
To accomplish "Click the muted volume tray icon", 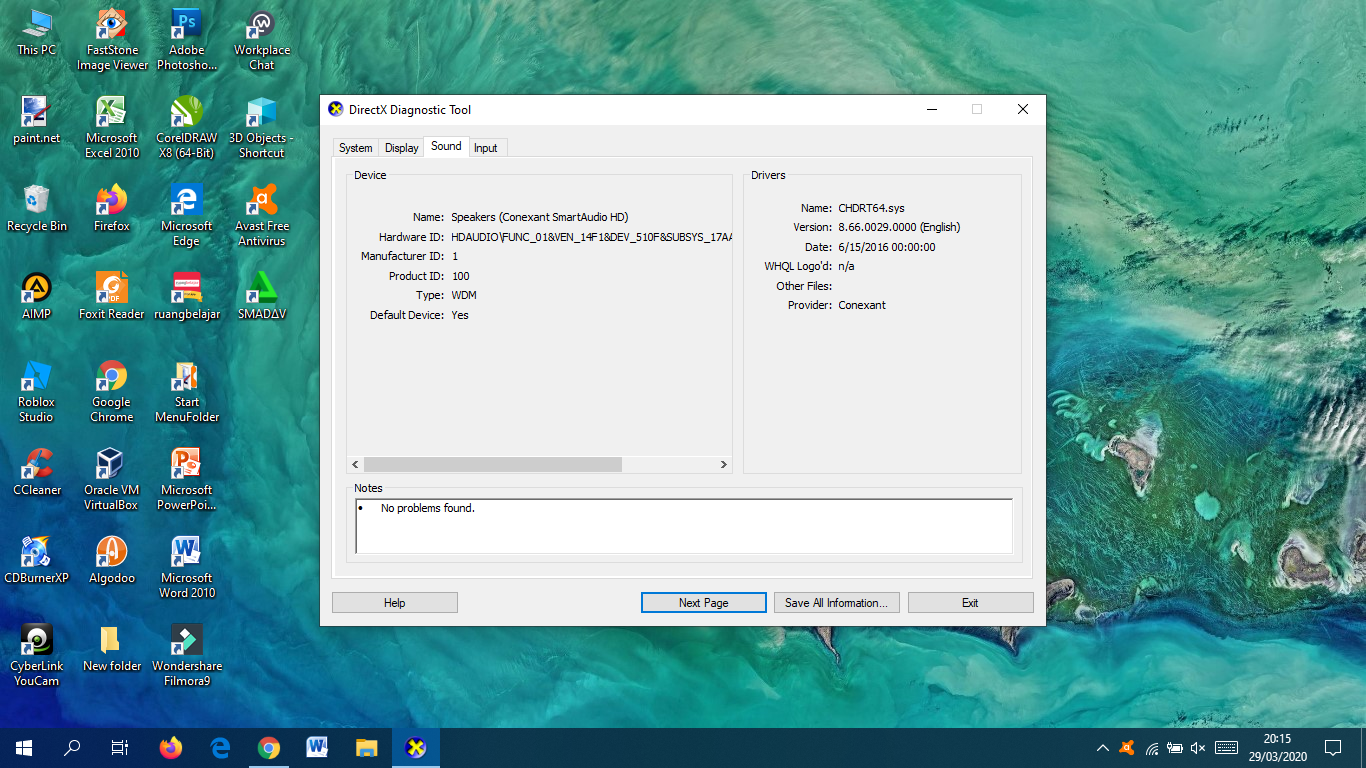I will pyautogui.click(x=1198, y=748).
